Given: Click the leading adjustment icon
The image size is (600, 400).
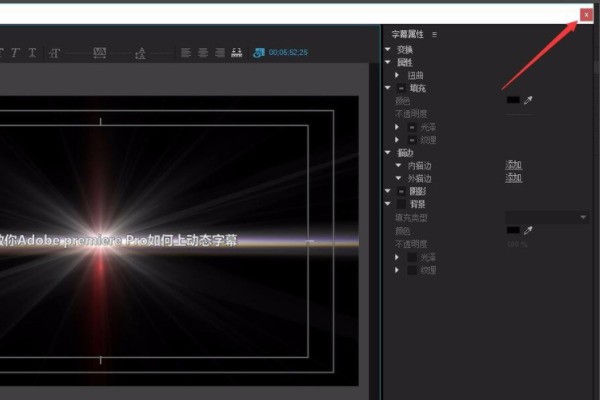Looking at the screenshot, I should 139,52.
